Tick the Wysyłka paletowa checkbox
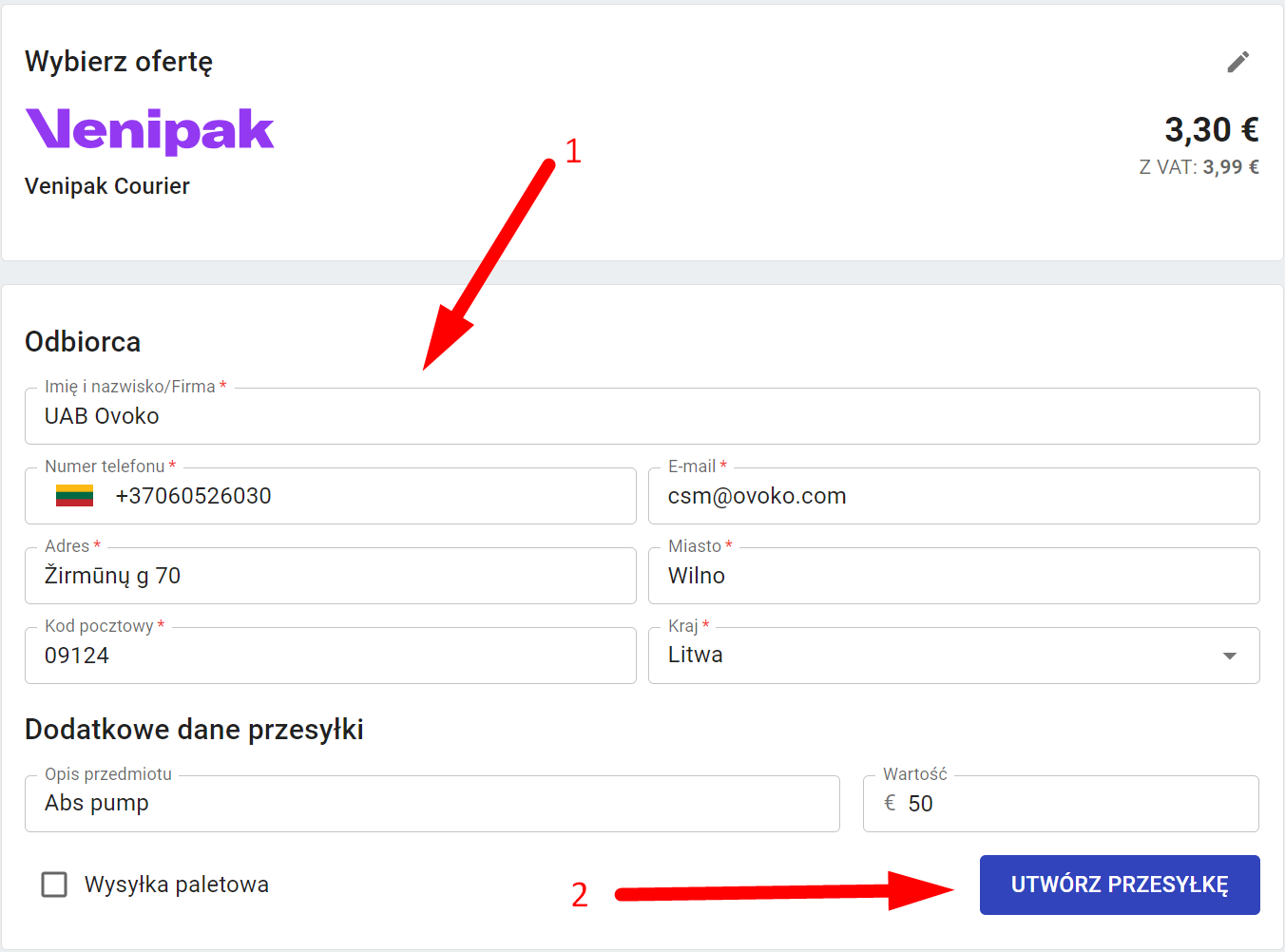Viewport: 1285px width, 952px height. [x=54, y=885]
